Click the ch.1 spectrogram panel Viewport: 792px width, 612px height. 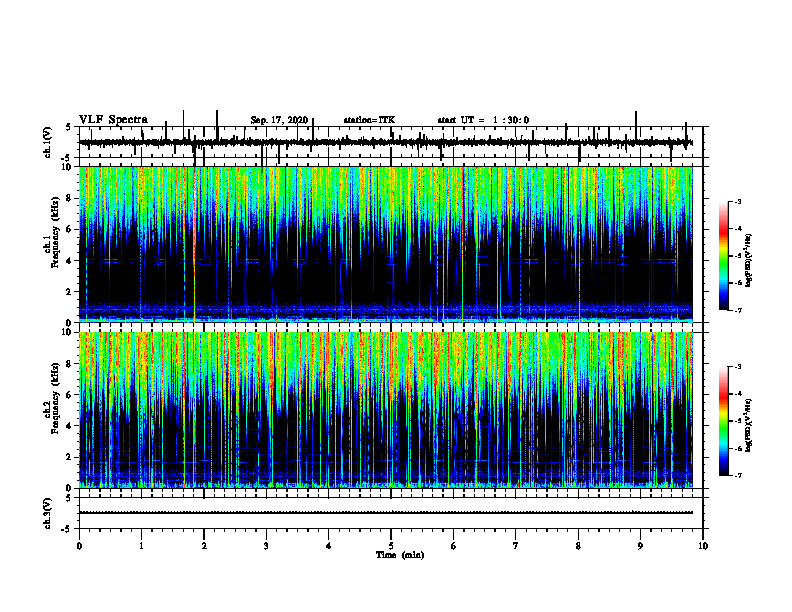coord(385,244)
